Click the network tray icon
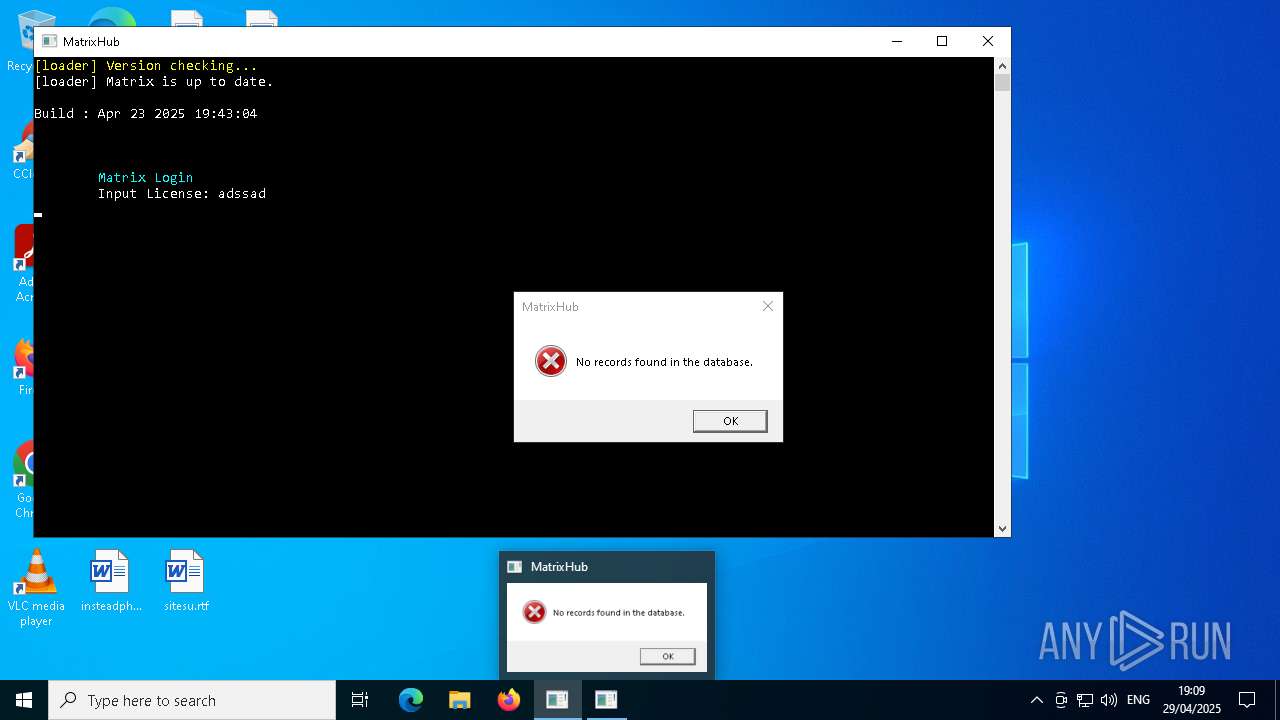1280x720 pixels. coord(1085,700)
